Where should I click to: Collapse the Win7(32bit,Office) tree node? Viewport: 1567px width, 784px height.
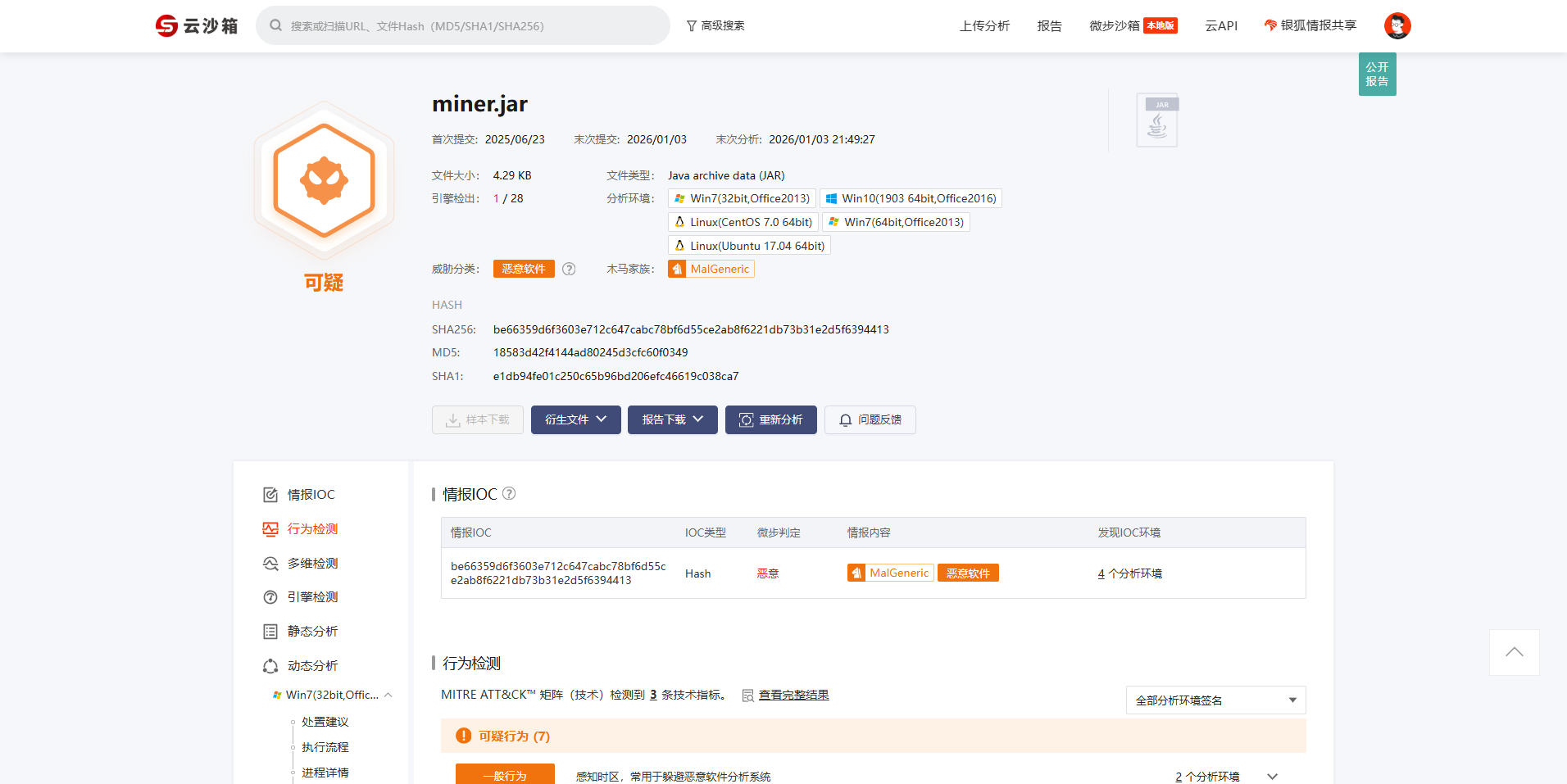(388, 695)
